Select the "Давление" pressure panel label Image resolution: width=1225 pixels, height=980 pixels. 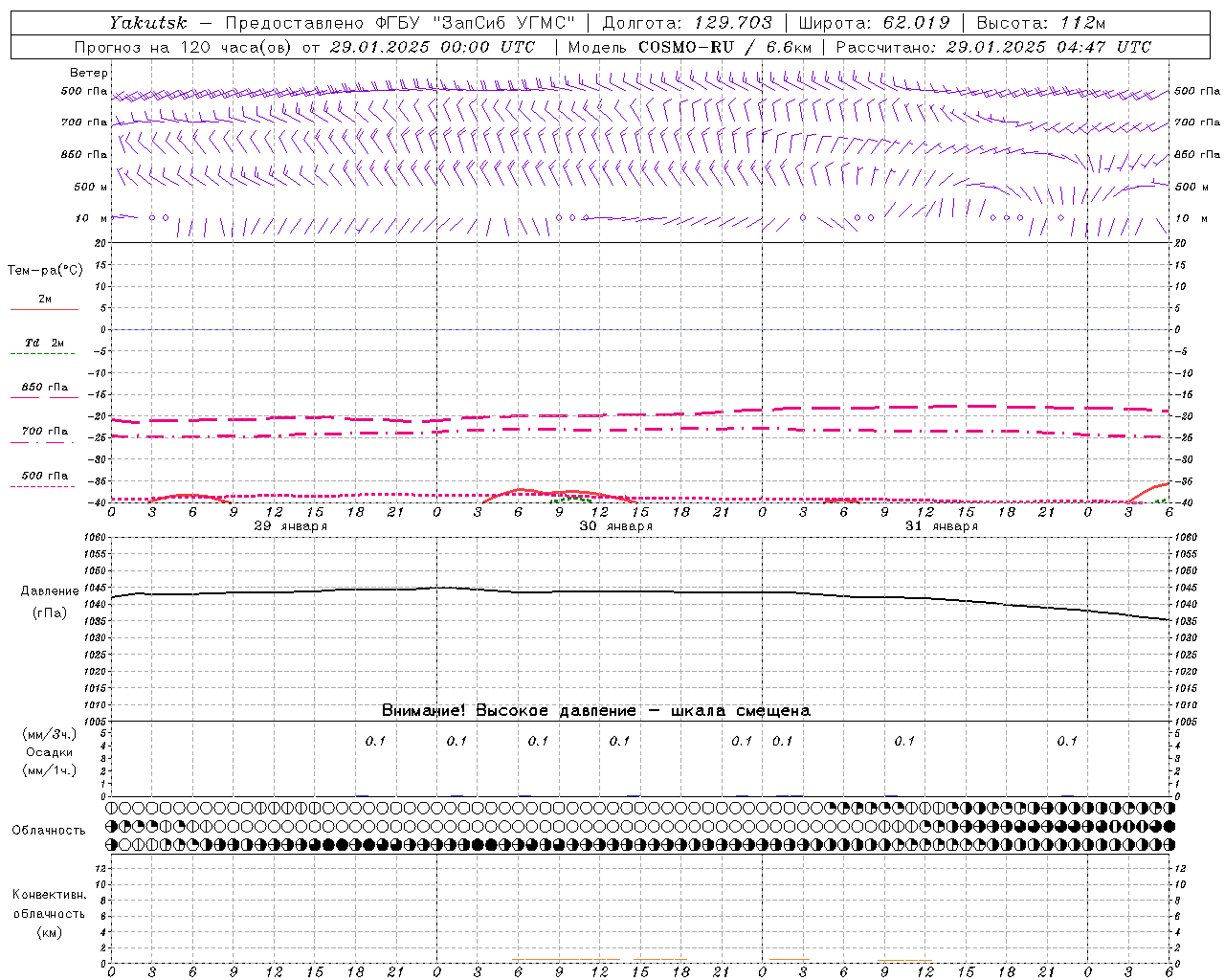tap(50, 591)
